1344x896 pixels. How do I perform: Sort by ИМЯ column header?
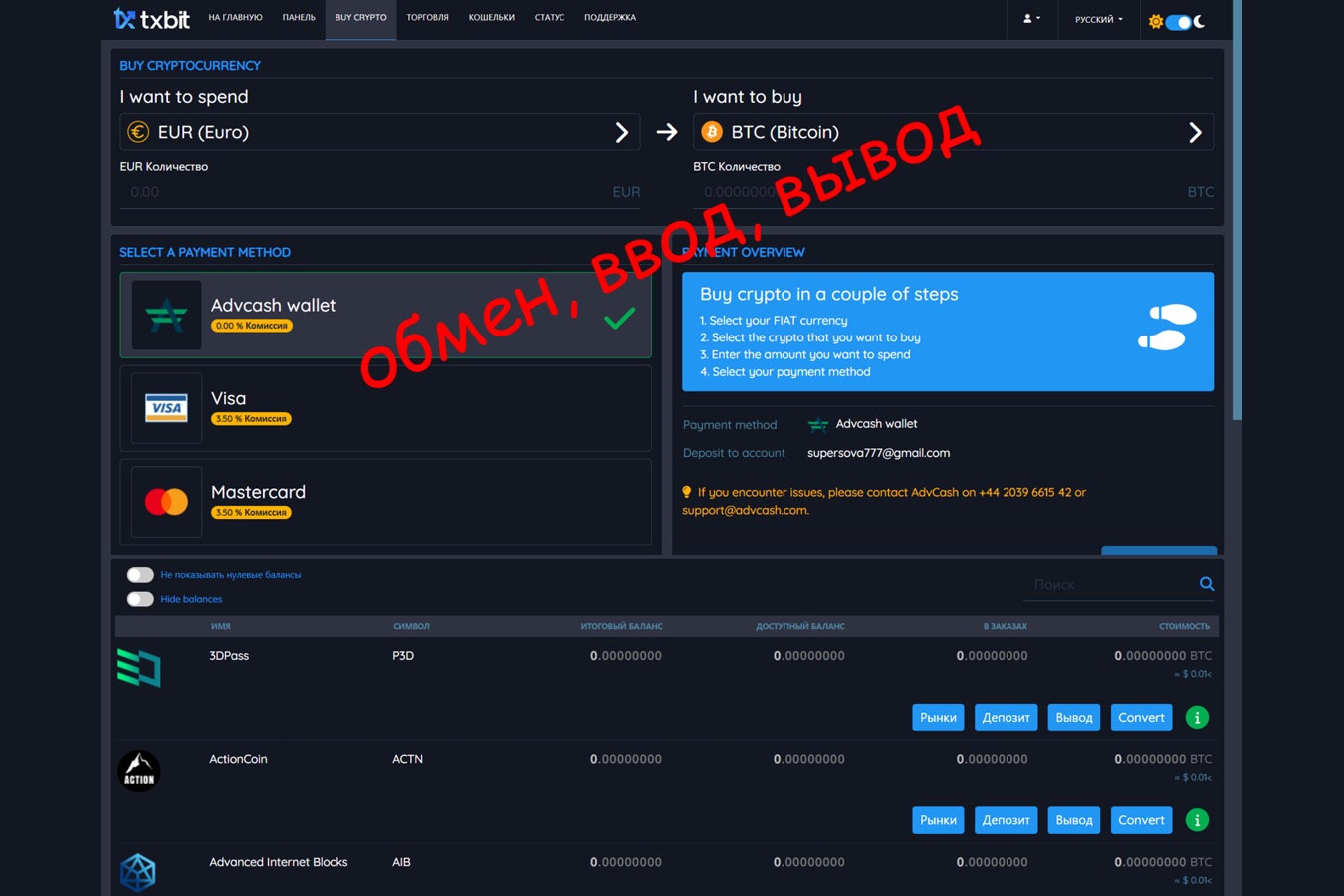(221, 626)
